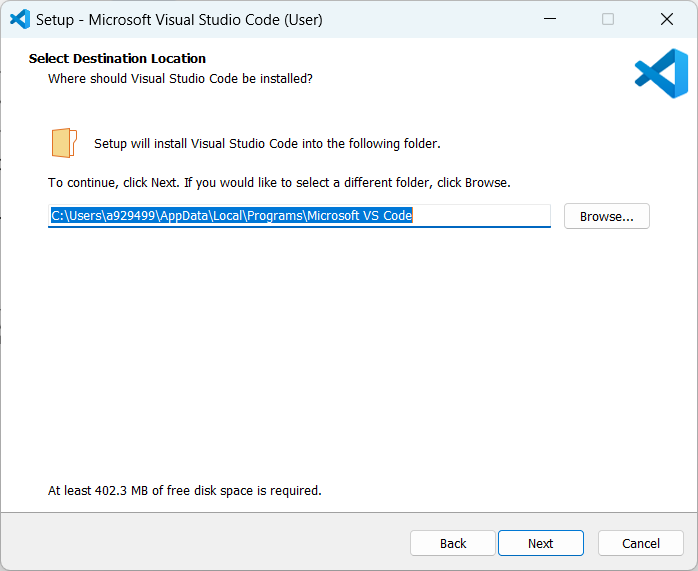This screenshot has height=571, width=698.
Task: Open the Browse folder dialog
Action: (x=606, y=216)
